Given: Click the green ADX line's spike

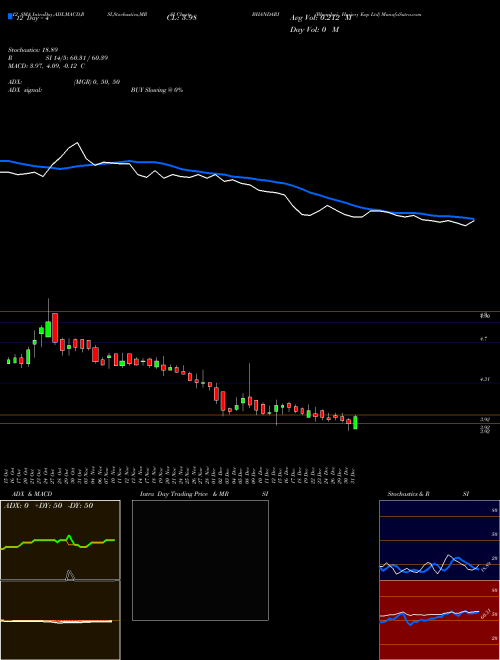Looking at the screenshot, I should point(69,538).
